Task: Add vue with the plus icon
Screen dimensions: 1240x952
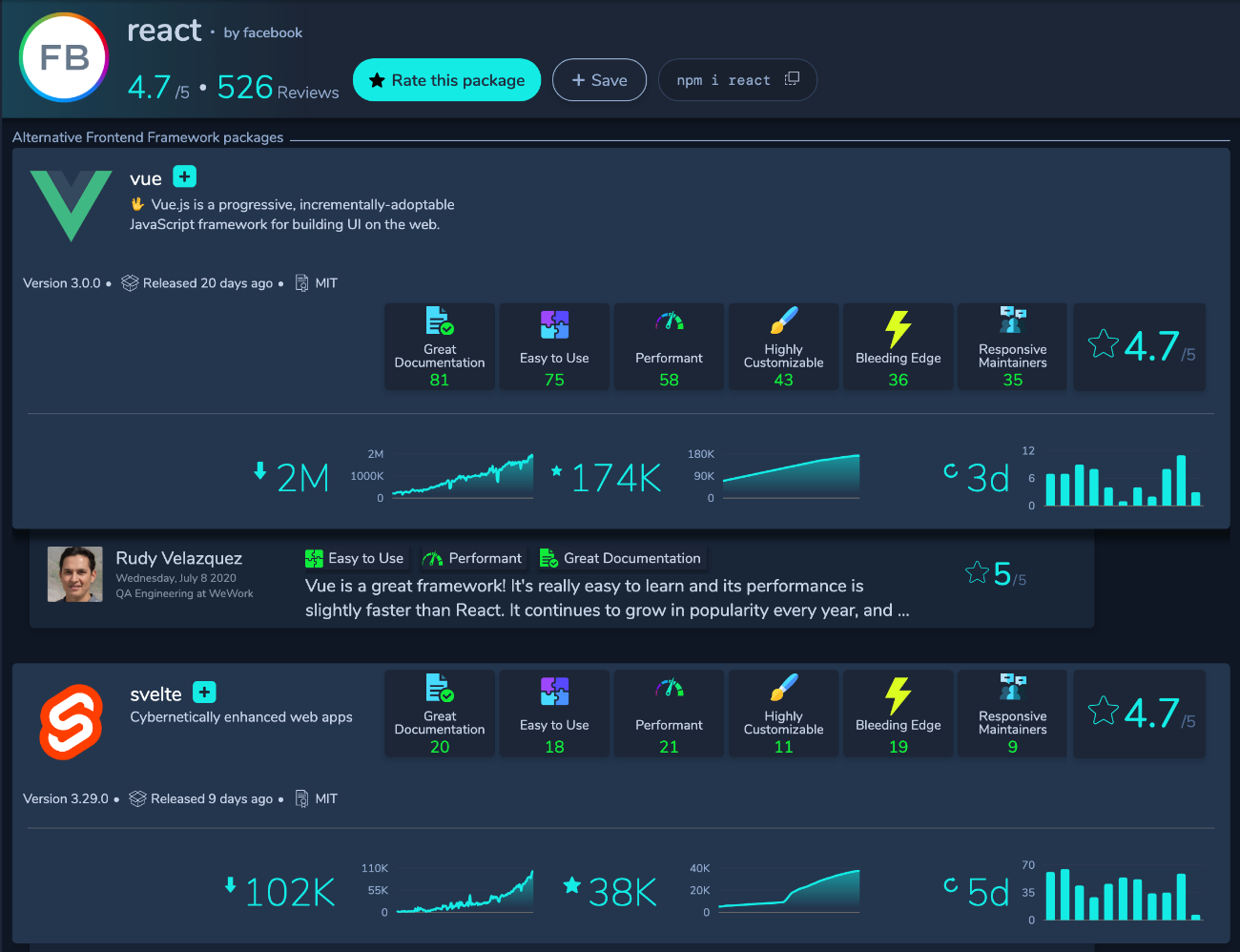Action: tap(185, 176)
